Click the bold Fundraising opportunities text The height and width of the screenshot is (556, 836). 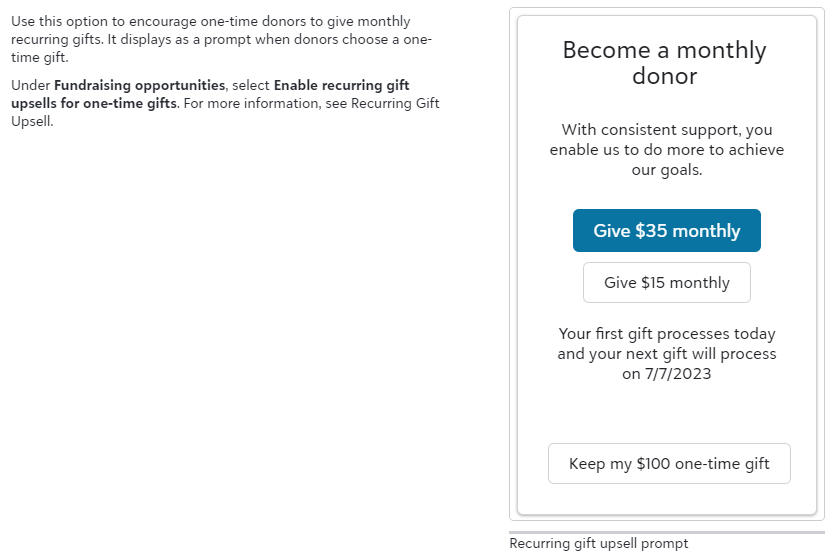click(x=139, y=85)
